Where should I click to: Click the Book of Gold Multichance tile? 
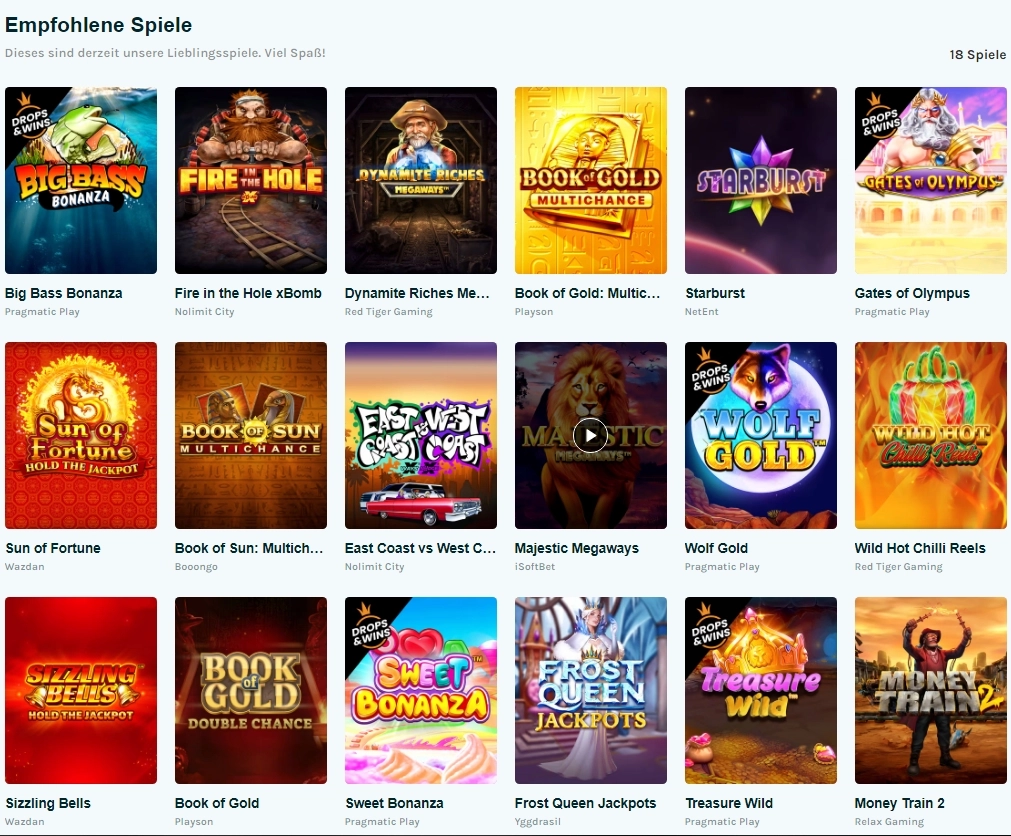coord(591,180)
